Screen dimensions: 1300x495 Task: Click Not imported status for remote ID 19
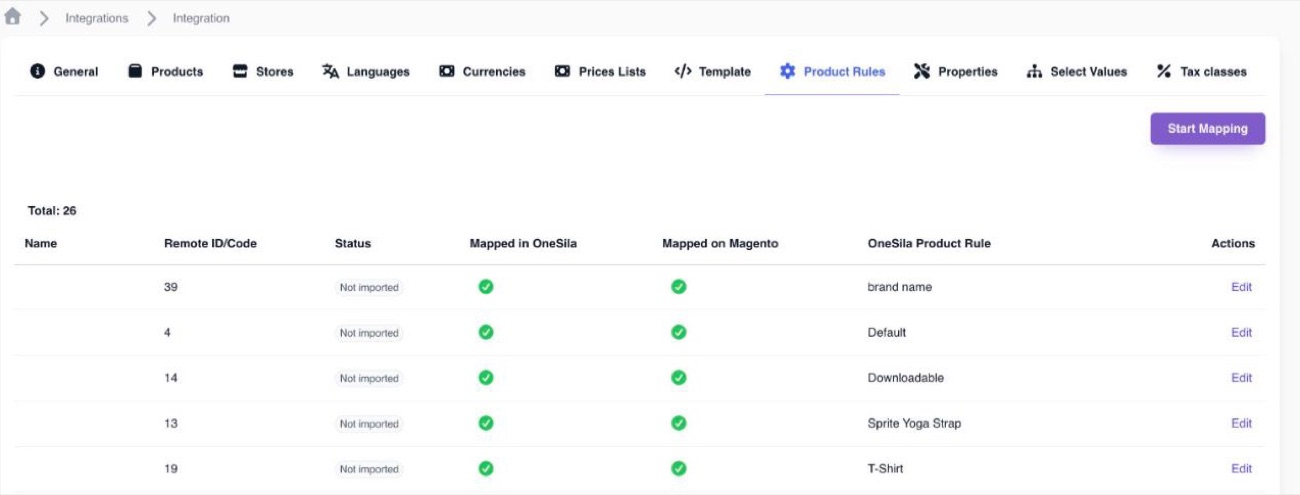tap(369, 469)
